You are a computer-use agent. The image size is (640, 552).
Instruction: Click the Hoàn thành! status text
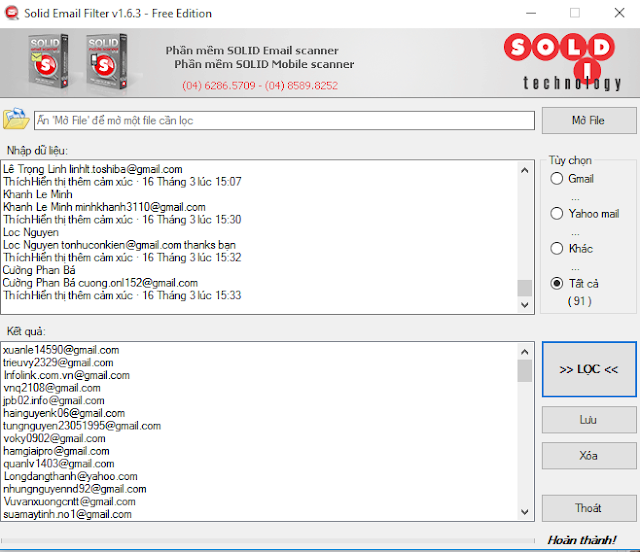click(582, 540)
